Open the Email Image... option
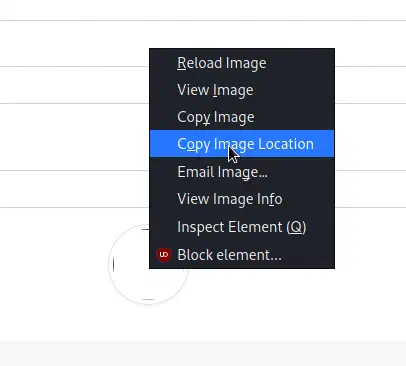406x366 pixels. 242,172
